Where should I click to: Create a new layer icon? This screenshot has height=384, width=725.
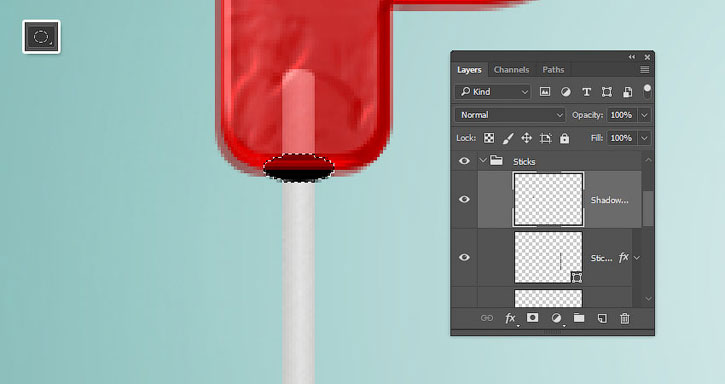tap(602, 318)
